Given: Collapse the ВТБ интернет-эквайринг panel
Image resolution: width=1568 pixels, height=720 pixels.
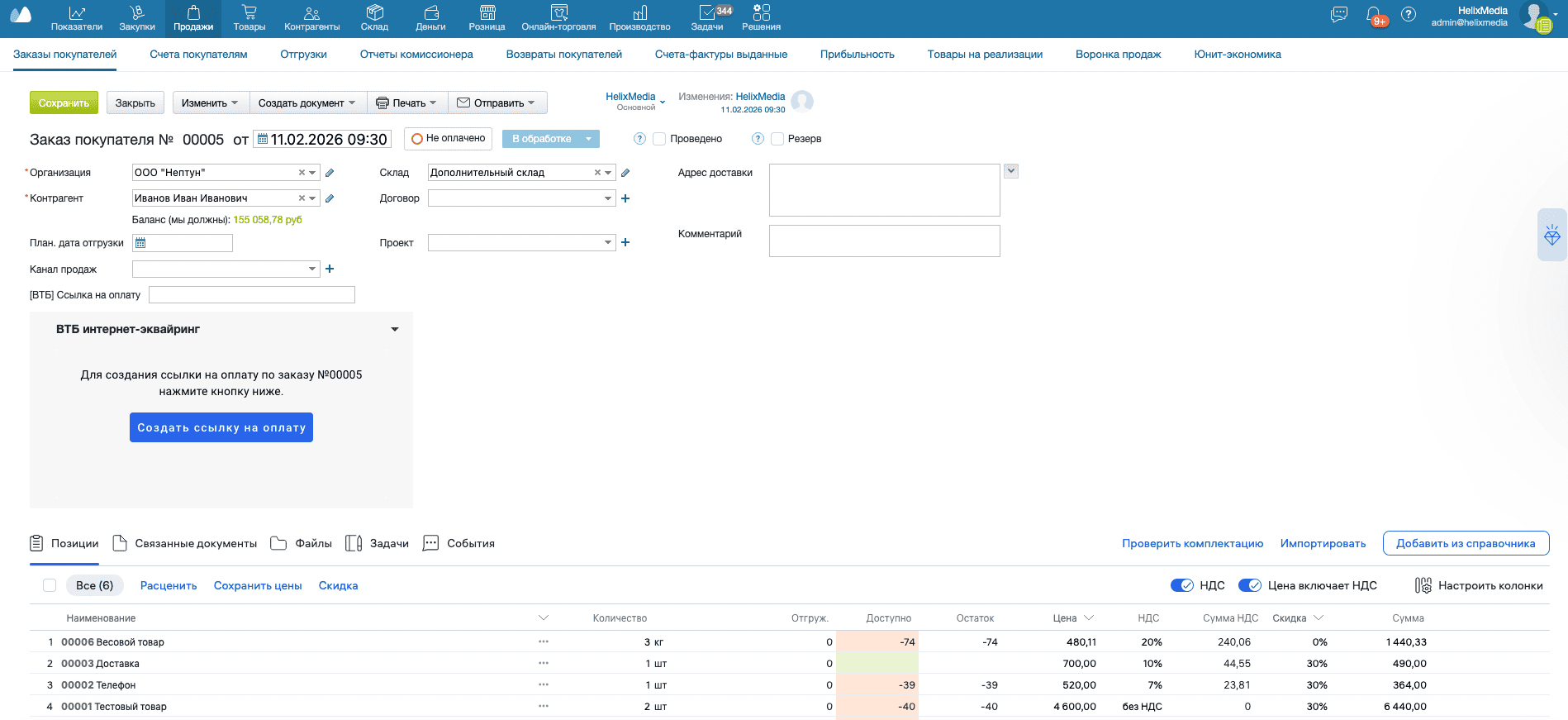Looking at the screenshot, I should coord(395,329).
